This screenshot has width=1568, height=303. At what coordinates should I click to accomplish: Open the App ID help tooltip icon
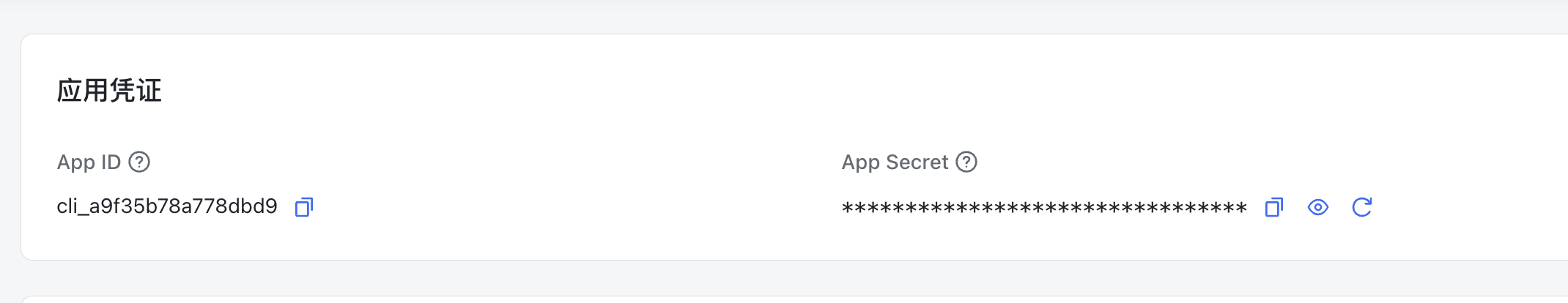pyautogui.click(x=139, y=162)
